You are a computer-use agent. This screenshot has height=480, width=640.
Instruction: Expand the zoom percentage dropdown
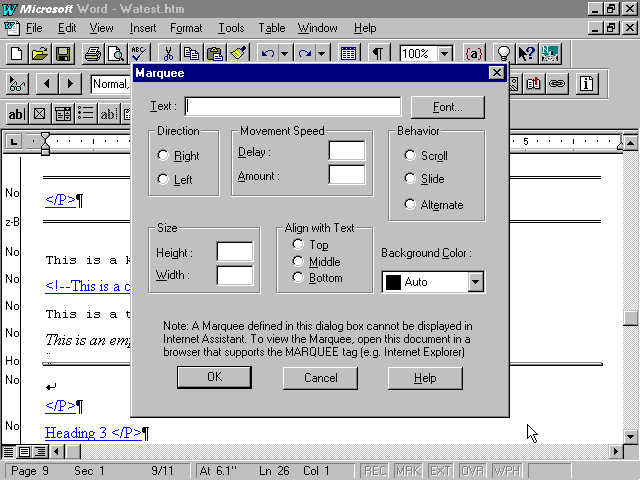(x=451, y=53)
